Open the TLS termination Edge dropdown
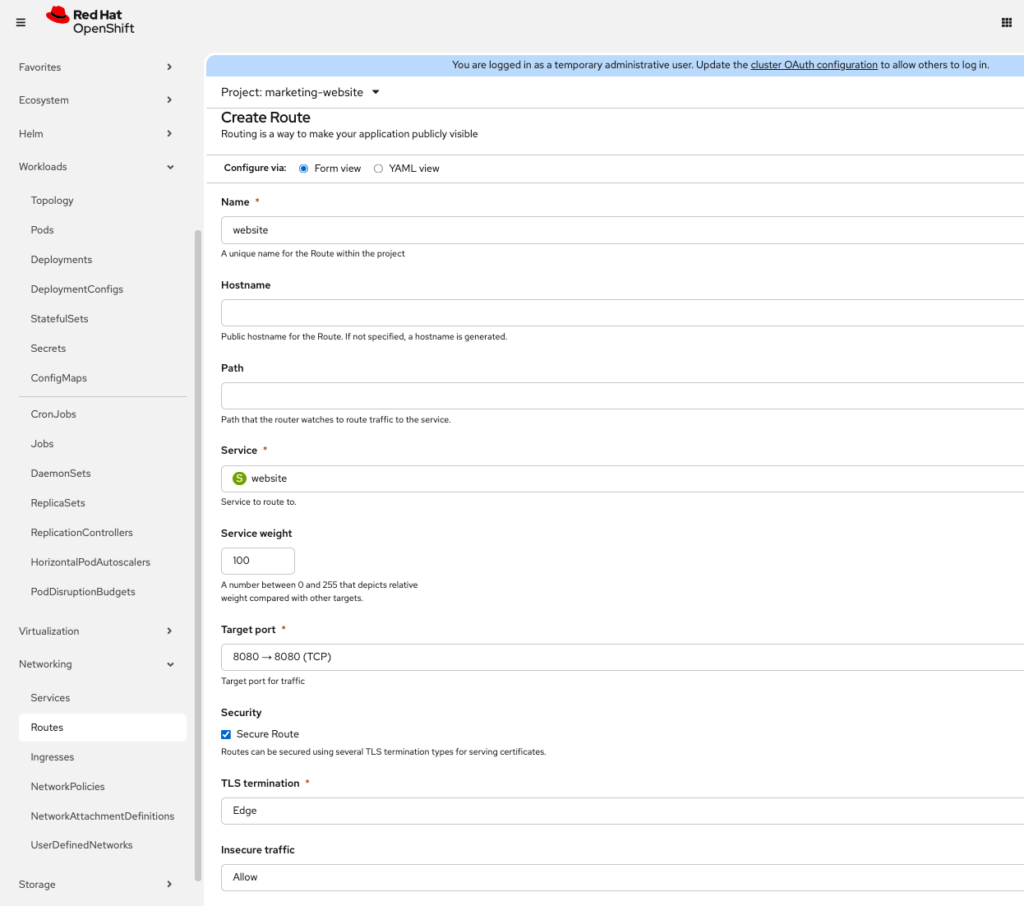The image size is (1024, 906). [x=620, y=811]
